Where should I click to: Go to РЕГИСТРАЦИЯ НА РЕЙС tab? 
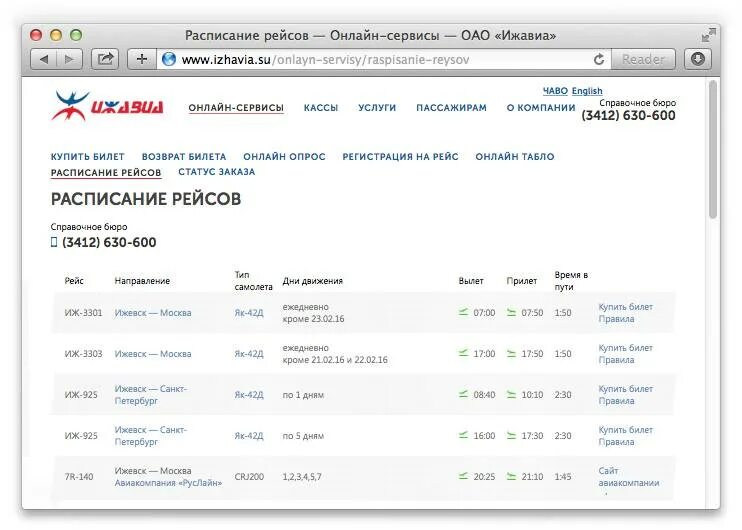click(x=400, y=157)
